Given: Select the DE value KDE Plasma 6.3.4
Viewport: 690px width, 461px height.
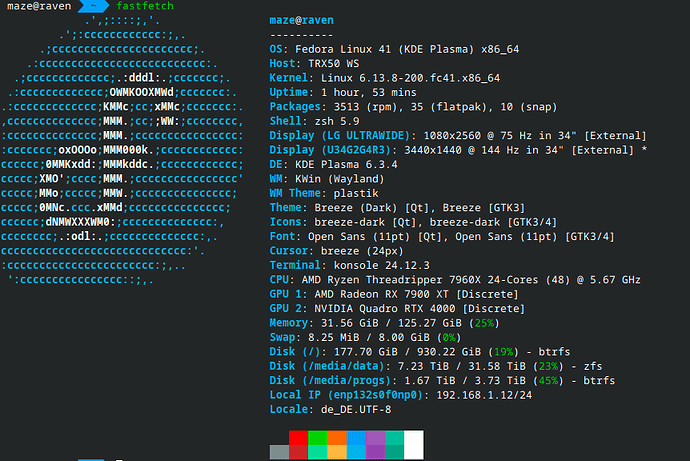Looking at the screenshot, I should click(x=346, y=165).
